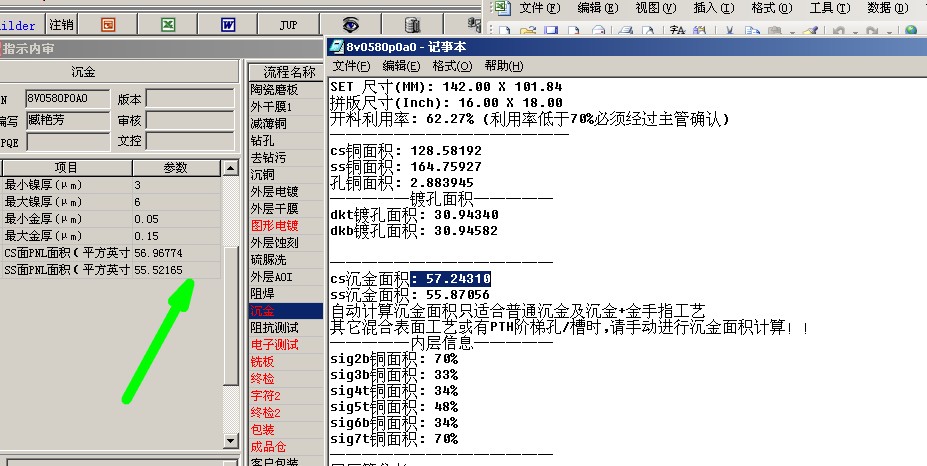Click the JUP toolbar button
927x466 pixels.
(x=289, y=25)
